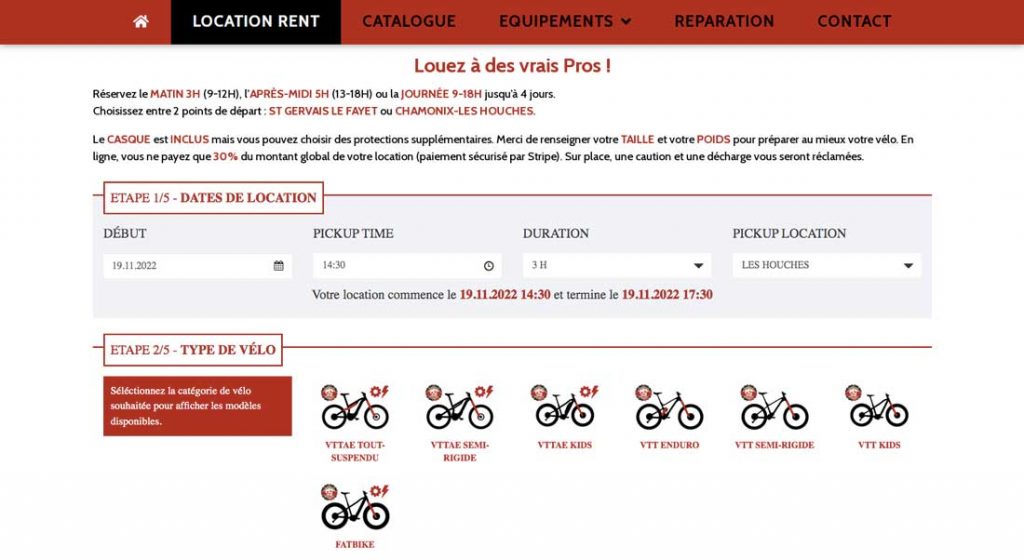Choose the VTT Semi-Rigide bike icon

775,407
